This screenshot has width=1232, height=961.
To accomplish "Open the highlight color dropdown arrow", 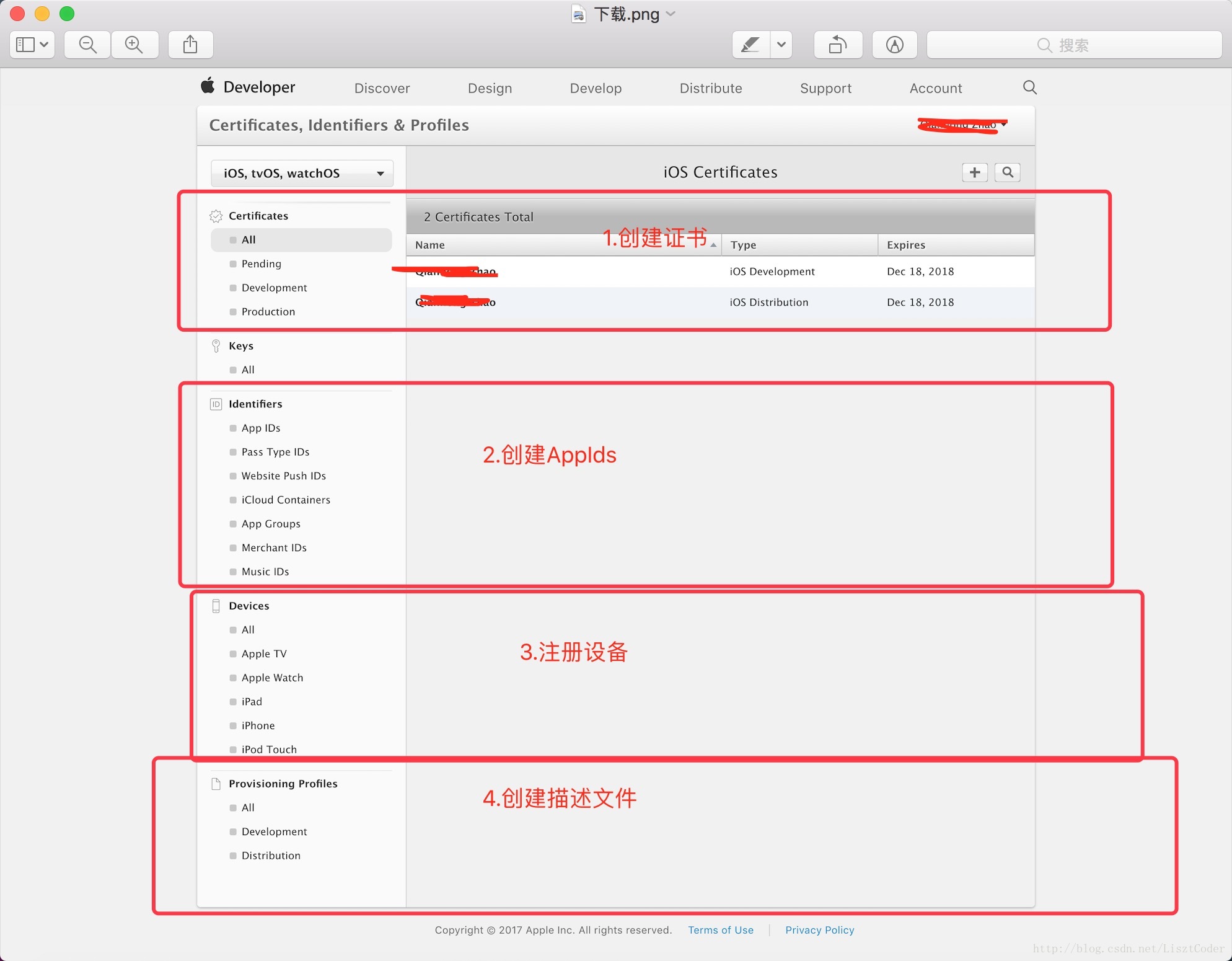I will point(781,45).
